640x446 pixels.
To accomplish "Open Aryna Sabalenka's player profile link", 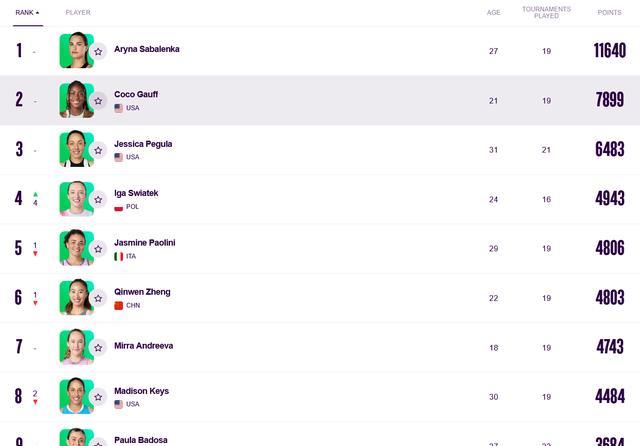I will (x=147, y=49).
